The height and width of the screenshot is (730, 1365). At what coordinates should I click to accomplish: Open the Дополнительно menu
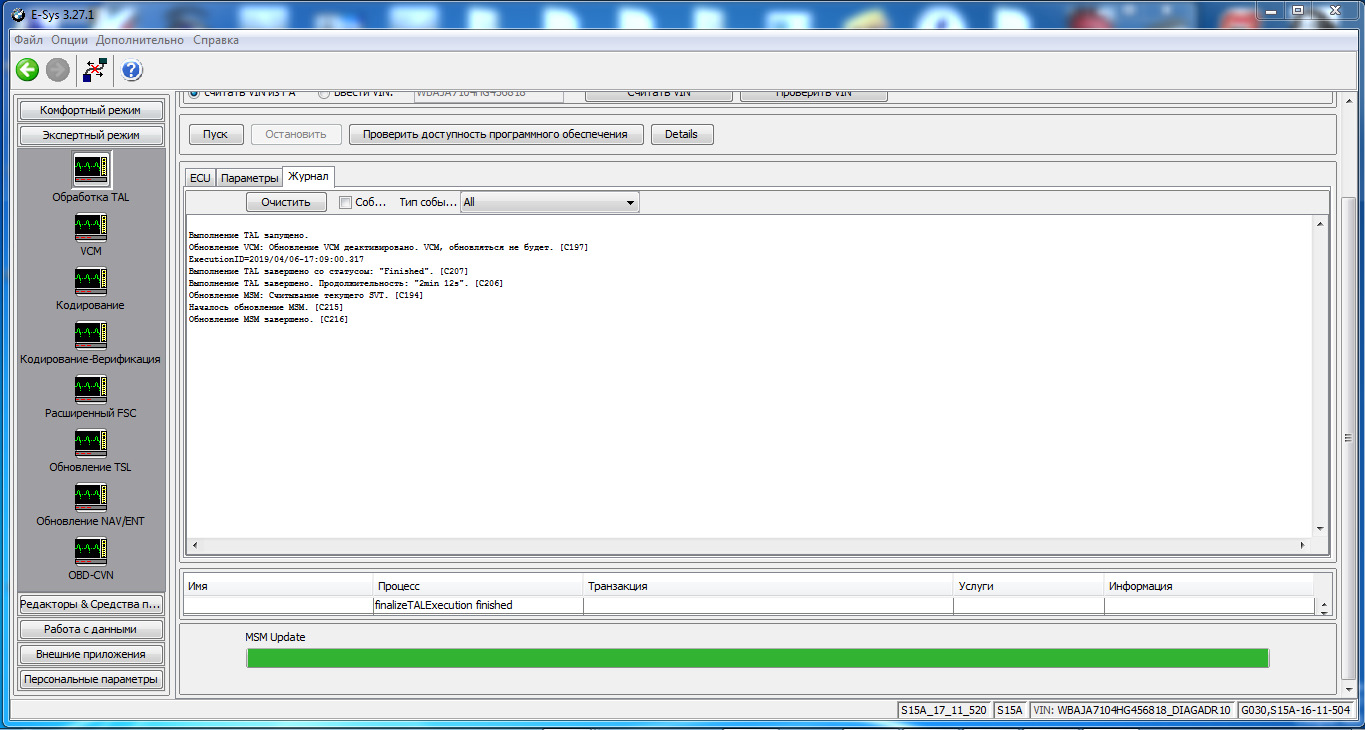coord(138,40)
